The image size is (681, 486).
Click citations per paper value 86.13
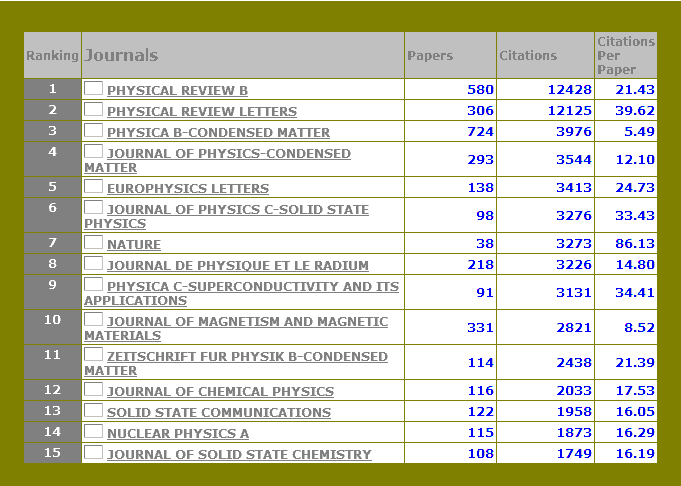pos(635,243)
